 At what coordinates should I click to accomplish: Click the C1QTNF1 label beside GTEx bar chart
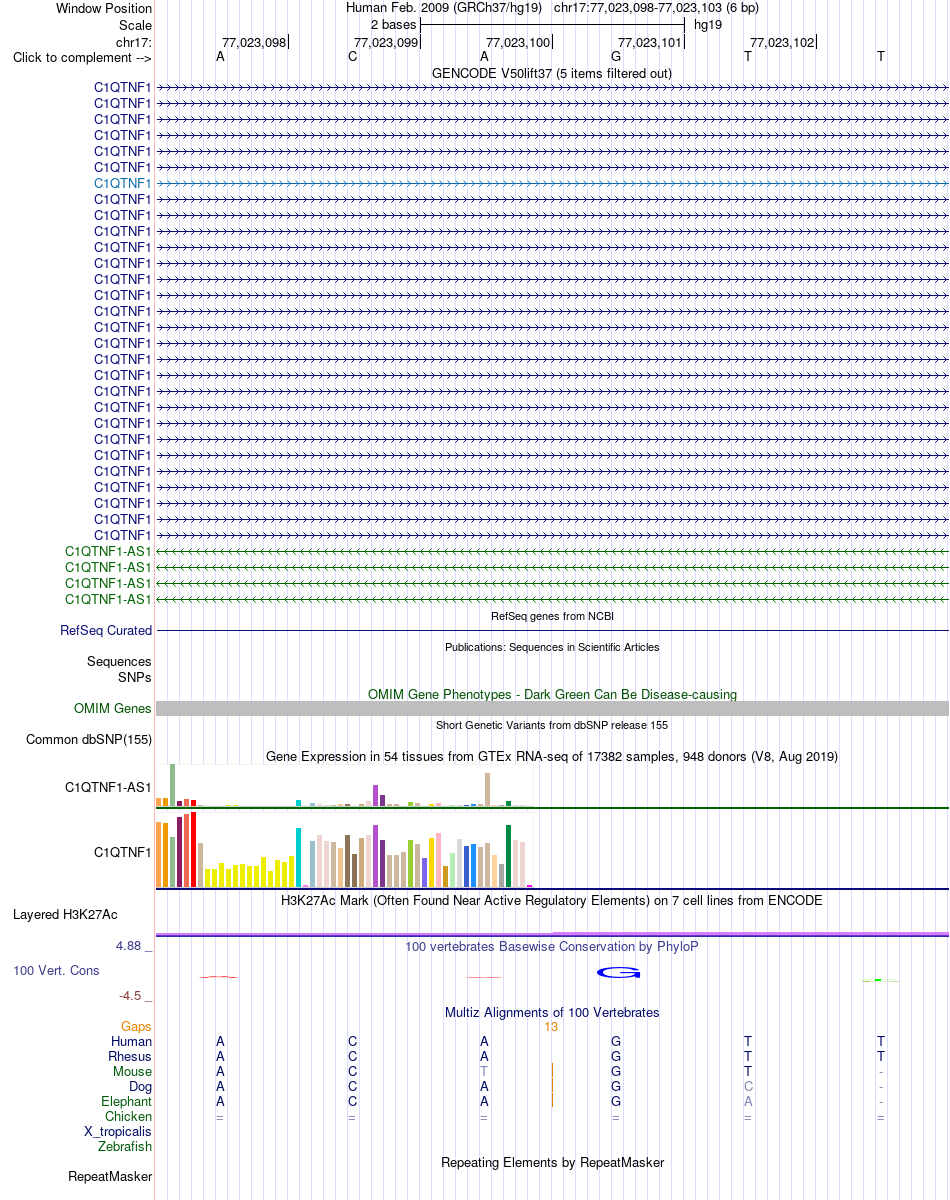tap(123, 853)
